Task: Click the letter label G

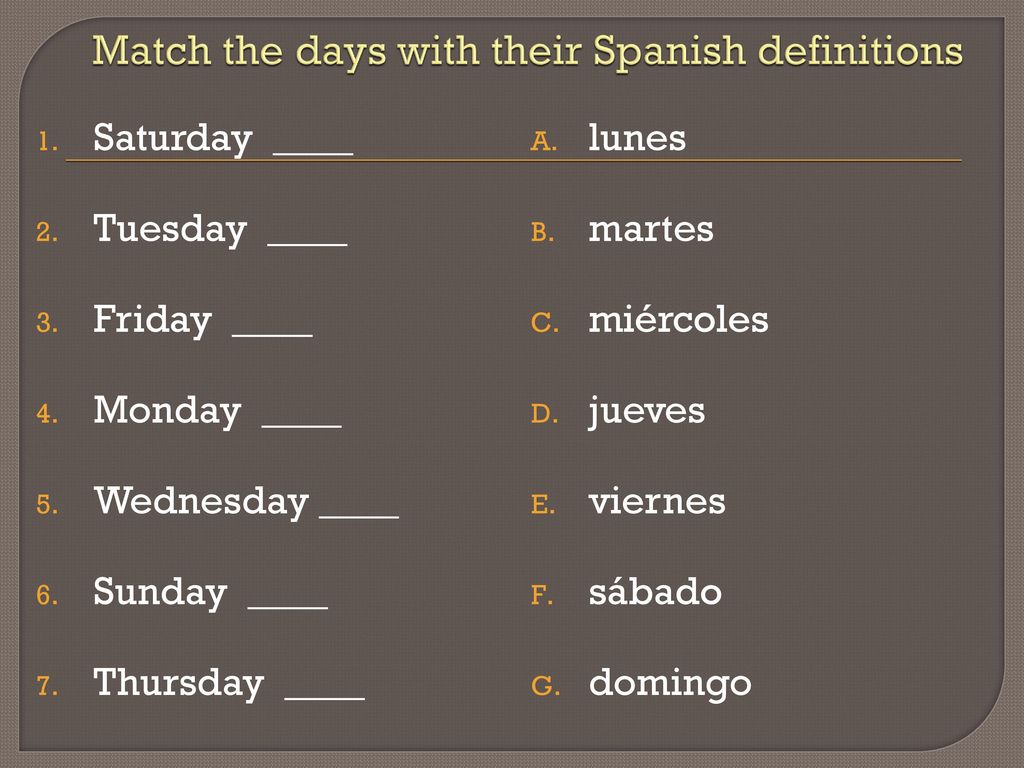Action: (x=545, y=686)
